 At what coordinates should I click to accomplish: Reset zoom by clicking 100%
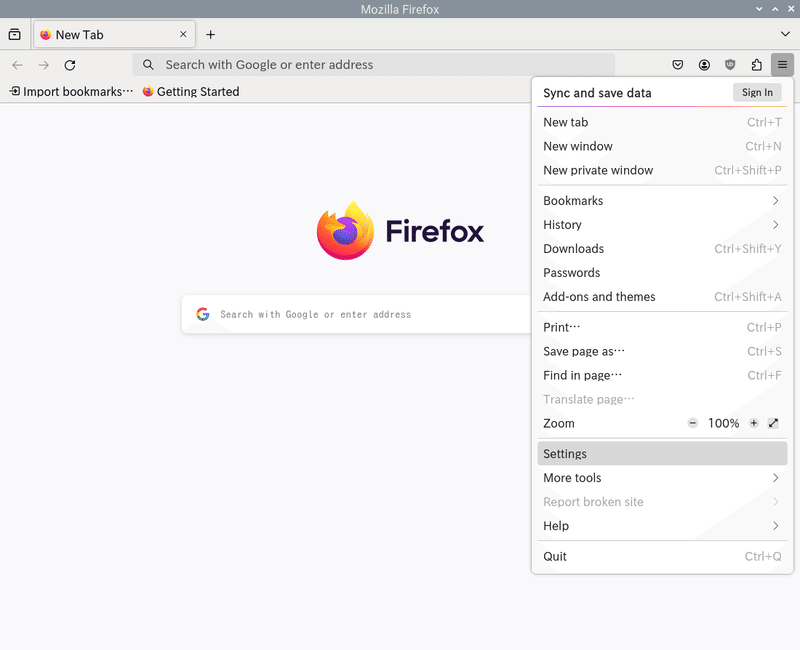(723, 423)
